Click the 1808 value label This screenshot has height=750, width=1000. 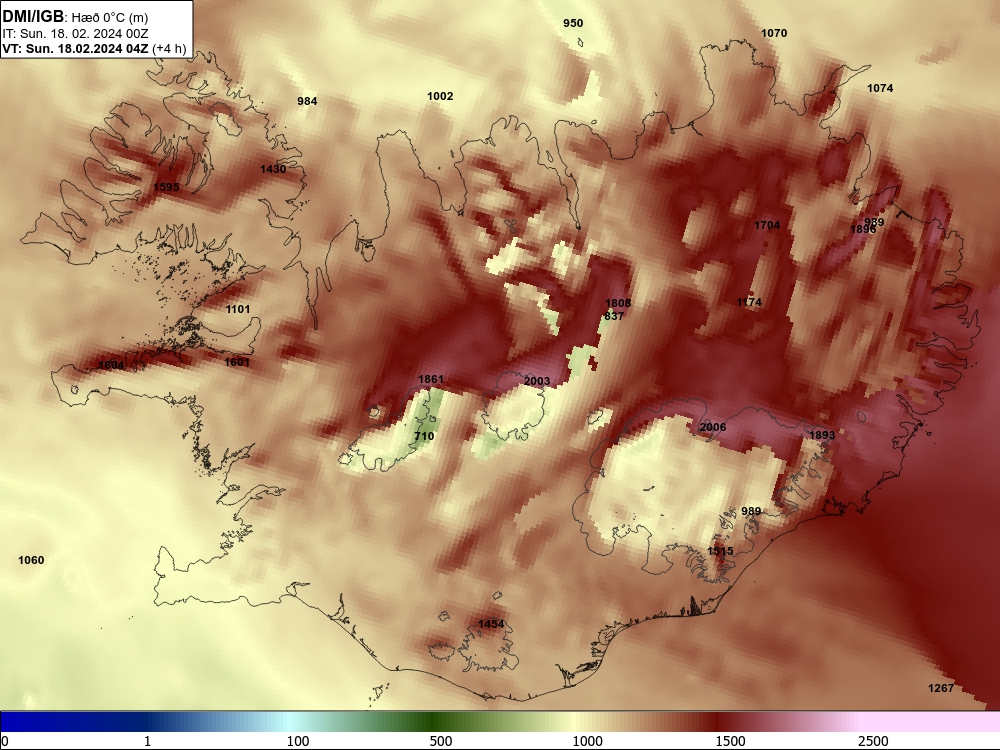[x=618, y=304]
